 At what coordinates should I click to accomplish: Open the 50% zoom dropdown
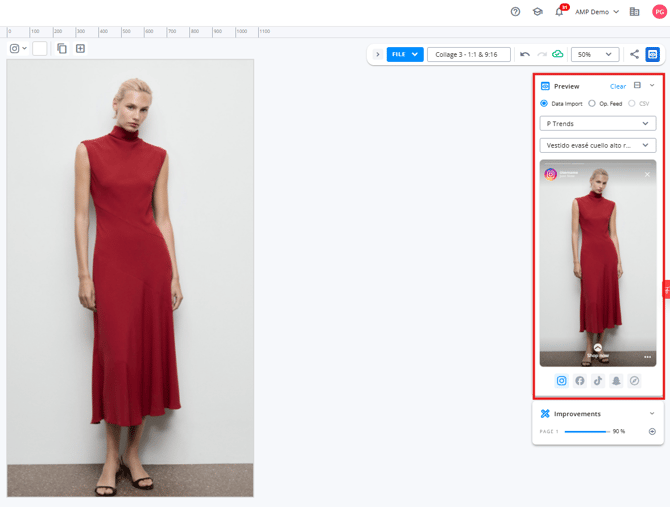pos(595,54)
